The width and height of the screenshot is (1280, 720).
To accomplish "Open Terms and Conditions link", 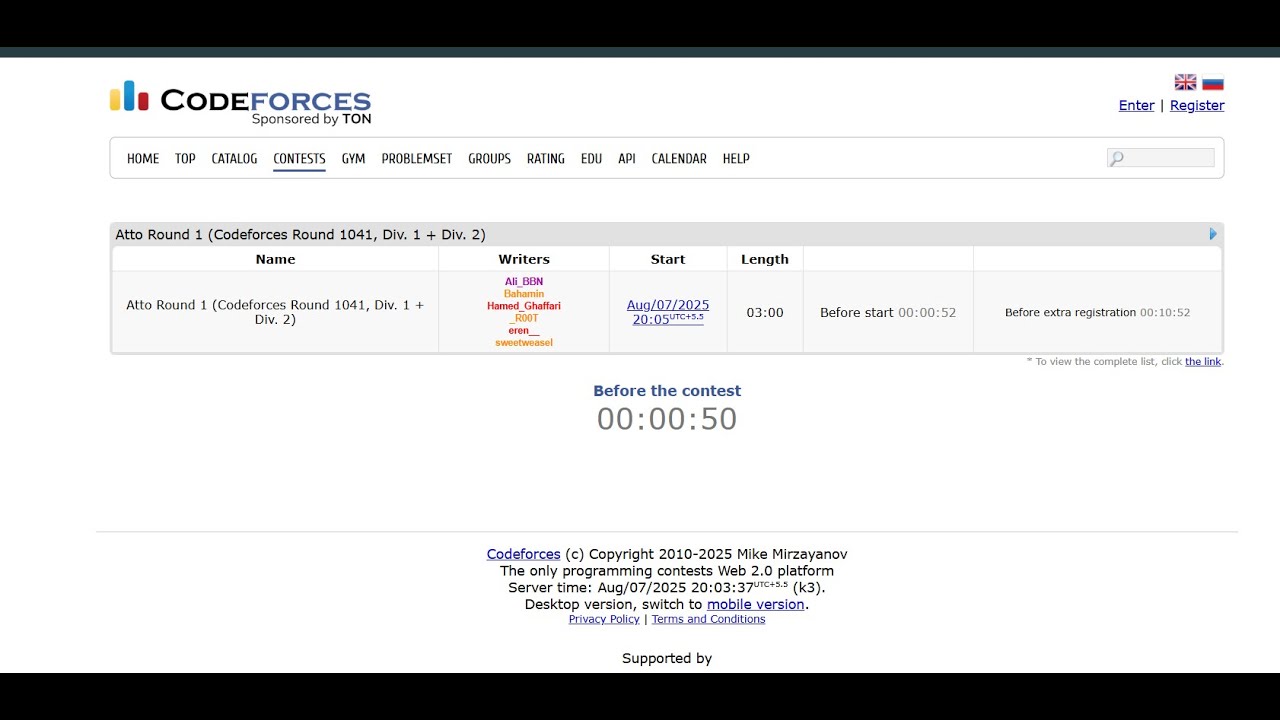I will click(708, 619).
